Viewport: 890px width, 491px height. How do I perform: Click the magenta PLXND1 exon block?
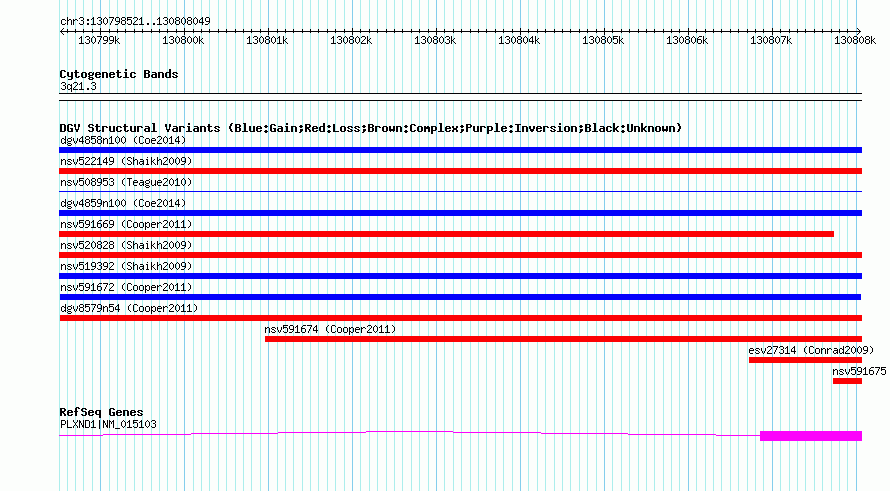click(x=811, y=436)
